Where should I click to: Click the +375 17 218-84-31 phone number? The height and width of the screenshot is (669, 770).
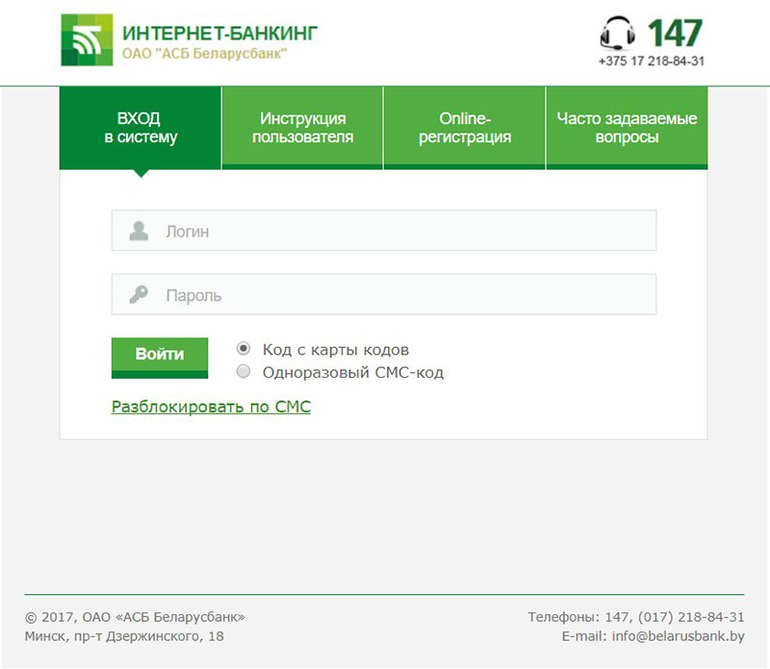pyautogui.click(x=652, y=61)
